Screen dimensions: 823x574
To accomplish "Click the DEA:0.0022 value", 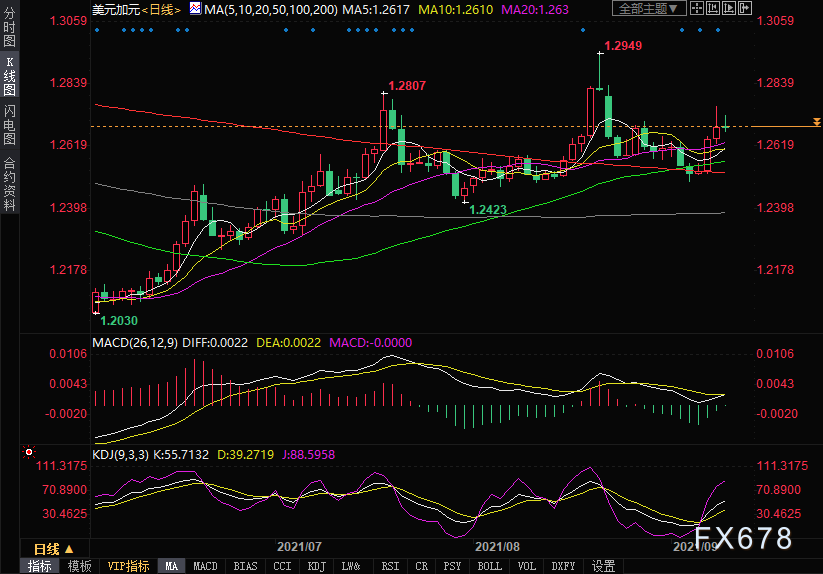I will 288,343.
